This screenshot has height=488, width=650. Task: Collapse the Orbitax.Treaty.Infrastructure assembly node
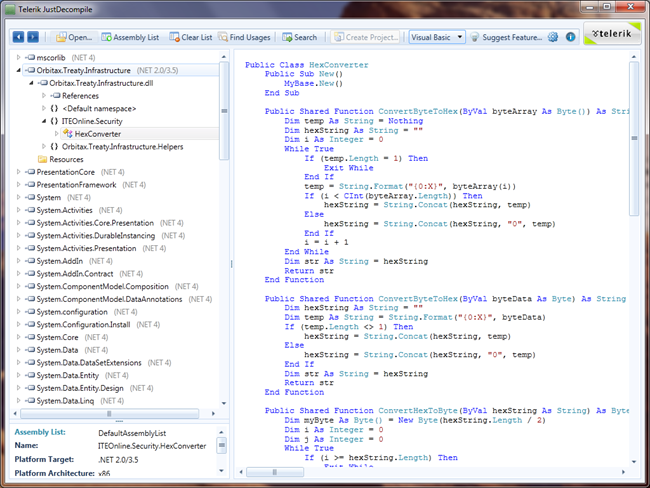[19, 70]
